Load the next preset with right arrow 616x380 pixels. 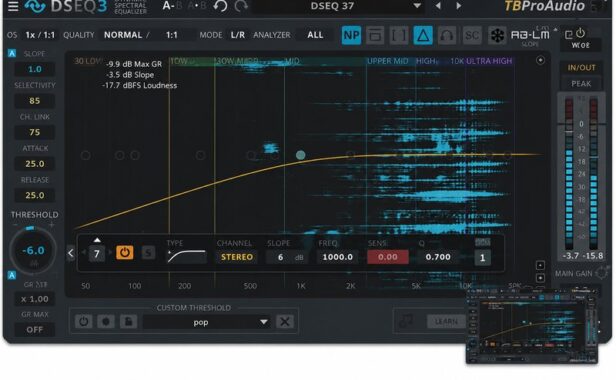(458, 6)
